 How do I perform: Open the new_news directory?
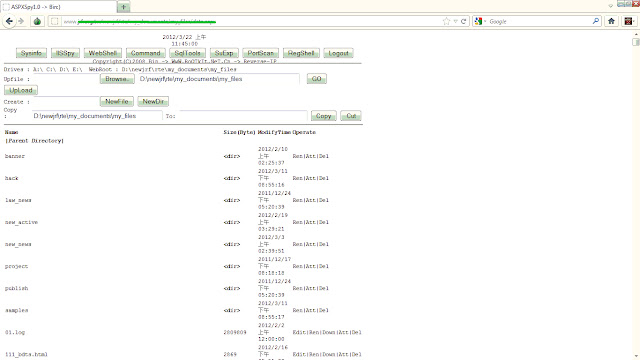tap(18, 244)
